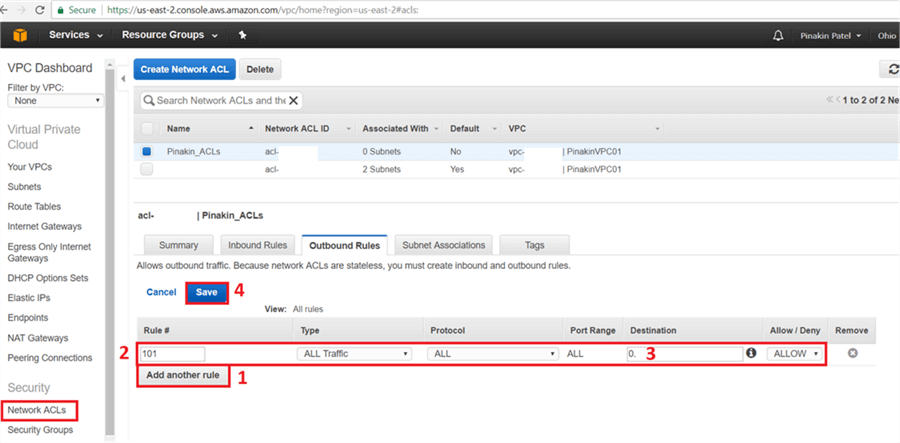Open the Filter by VPC dropdown
This screenshot has height=443, width=900.
click(x=56, y=101)
